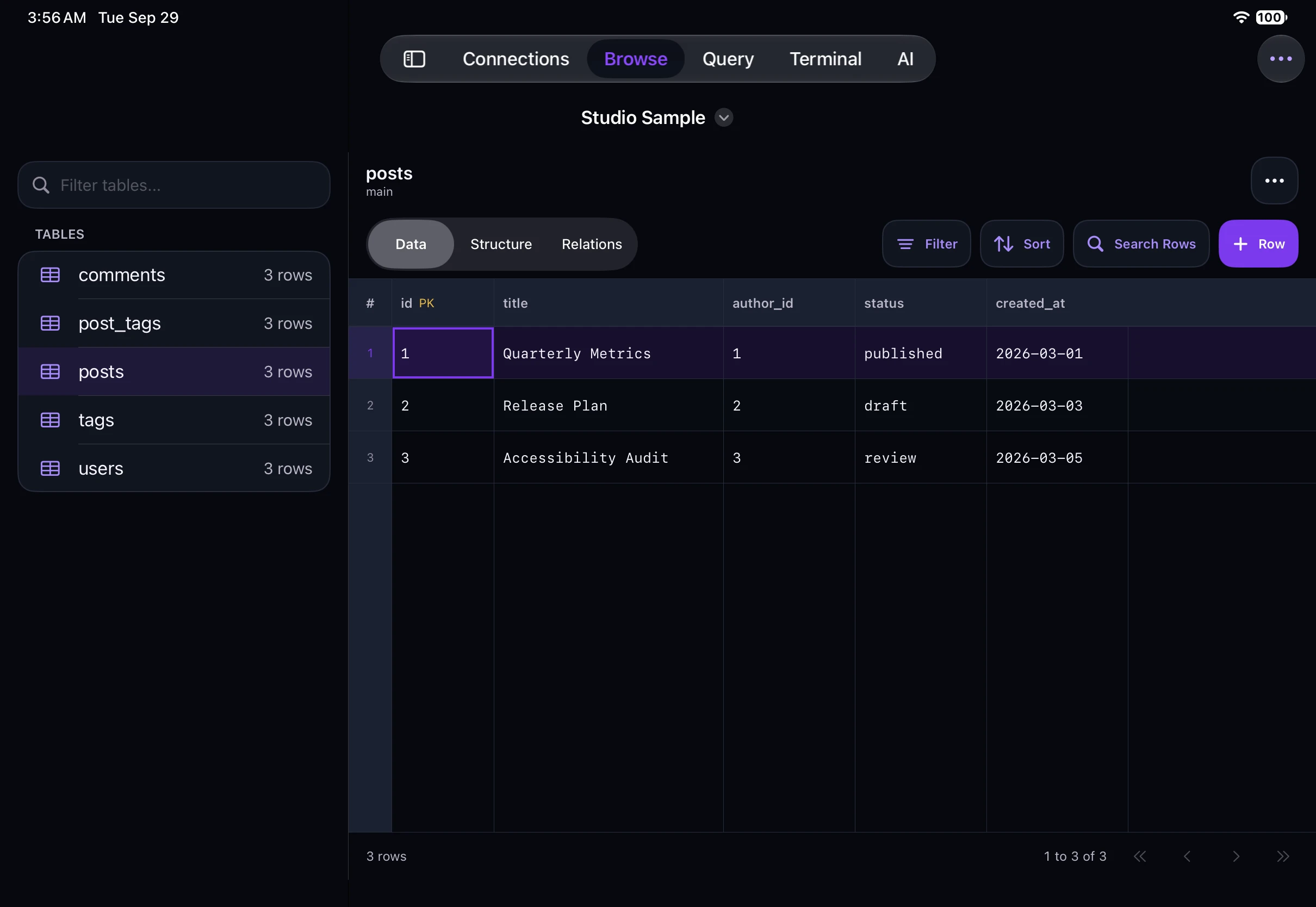The height and width of the screenshot is (907, 1316).
Task: Click the battery indicator
Action: (x=1271, y=17)
